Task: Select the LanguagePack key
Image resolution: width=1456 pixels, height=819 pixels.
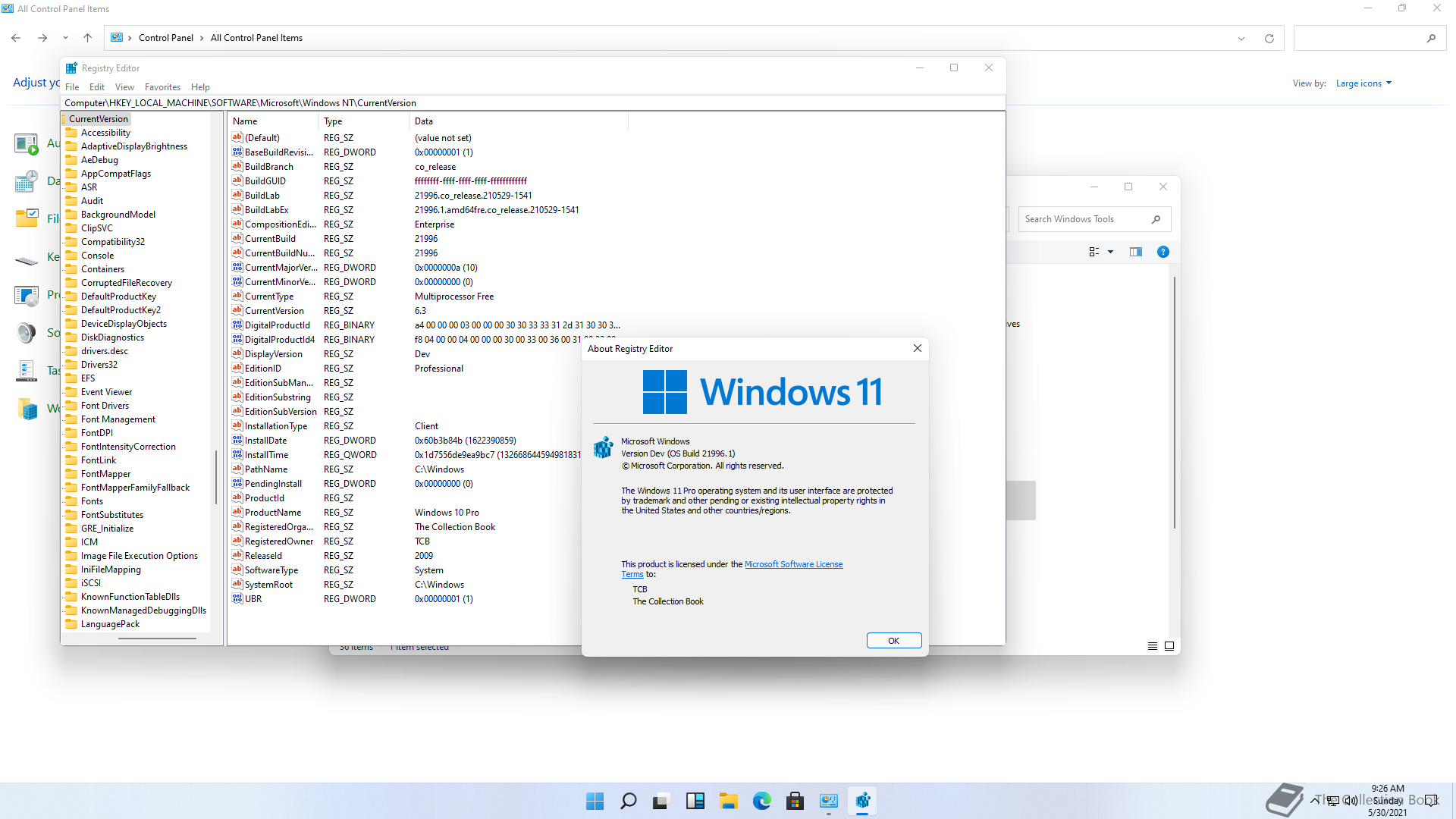Action: pos(110,624)
